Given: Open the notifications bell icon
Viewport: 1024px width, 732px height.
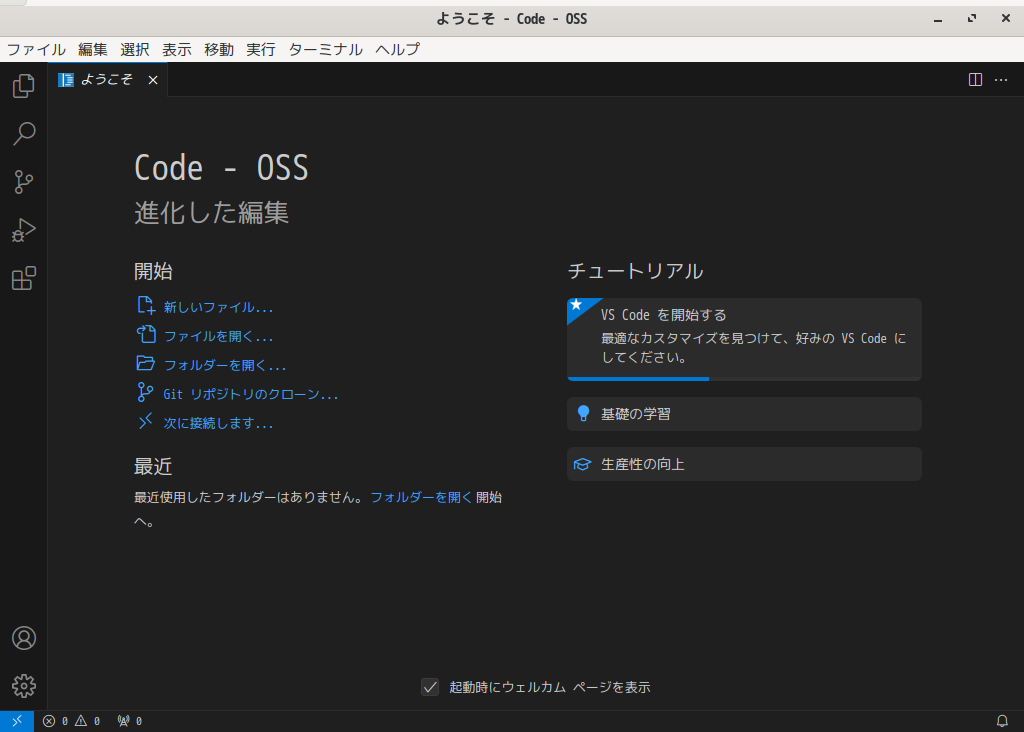Looking at the screenshot, I should click(1002, 721).
